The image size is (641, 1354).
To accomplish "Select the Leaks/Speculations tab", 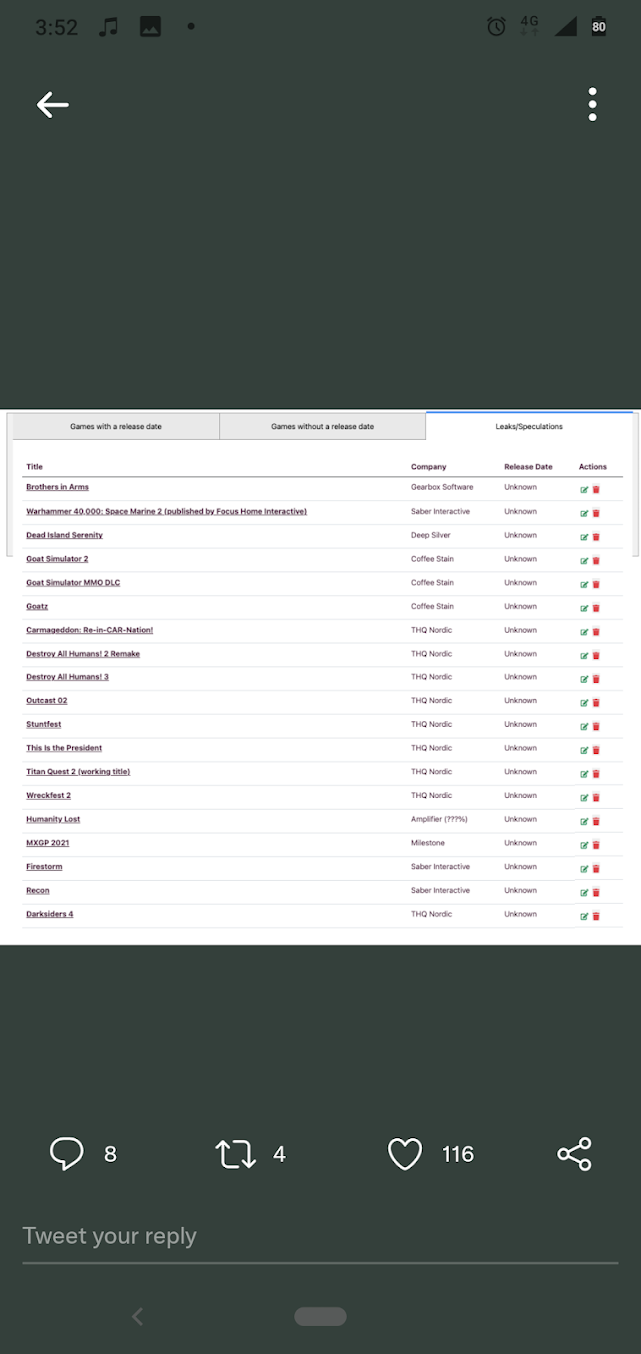I will click(529, 427).
